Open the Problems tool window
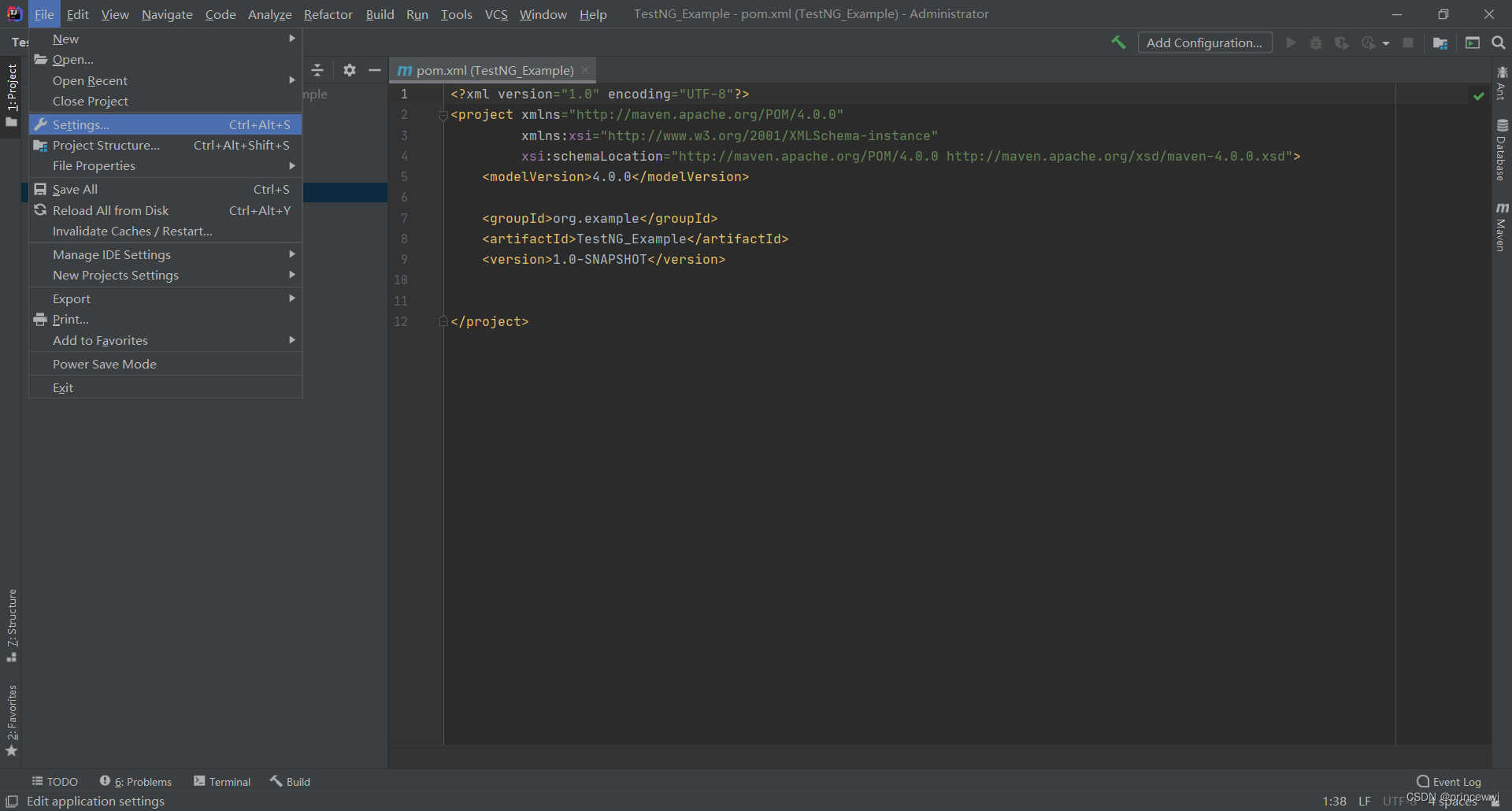This screenshot has width=1512, height=811. pos(135,781)
